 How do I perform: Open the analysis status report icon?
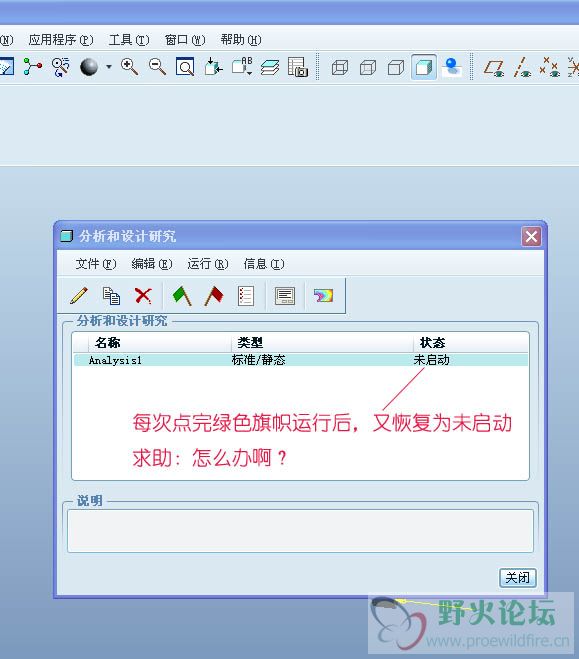click(246, 295)
